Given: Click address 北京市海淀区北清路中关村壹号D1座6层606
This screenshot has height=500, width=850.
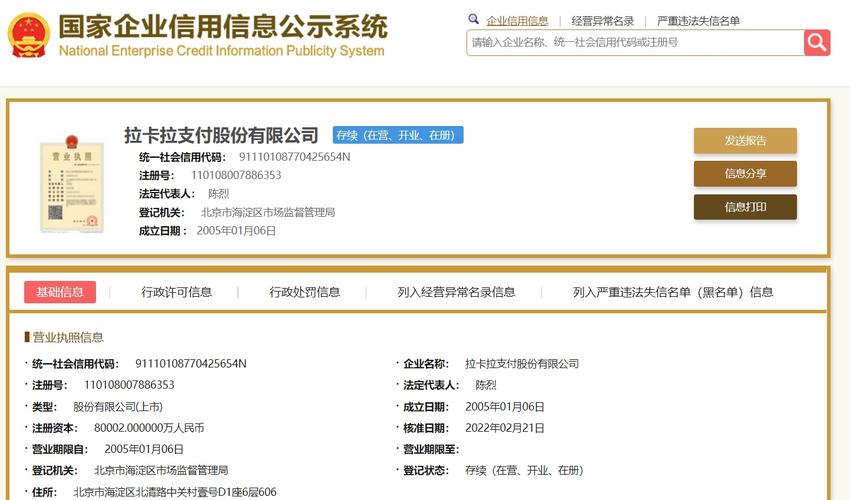Looking at the screenshot, I should click(x=175, y=492).
